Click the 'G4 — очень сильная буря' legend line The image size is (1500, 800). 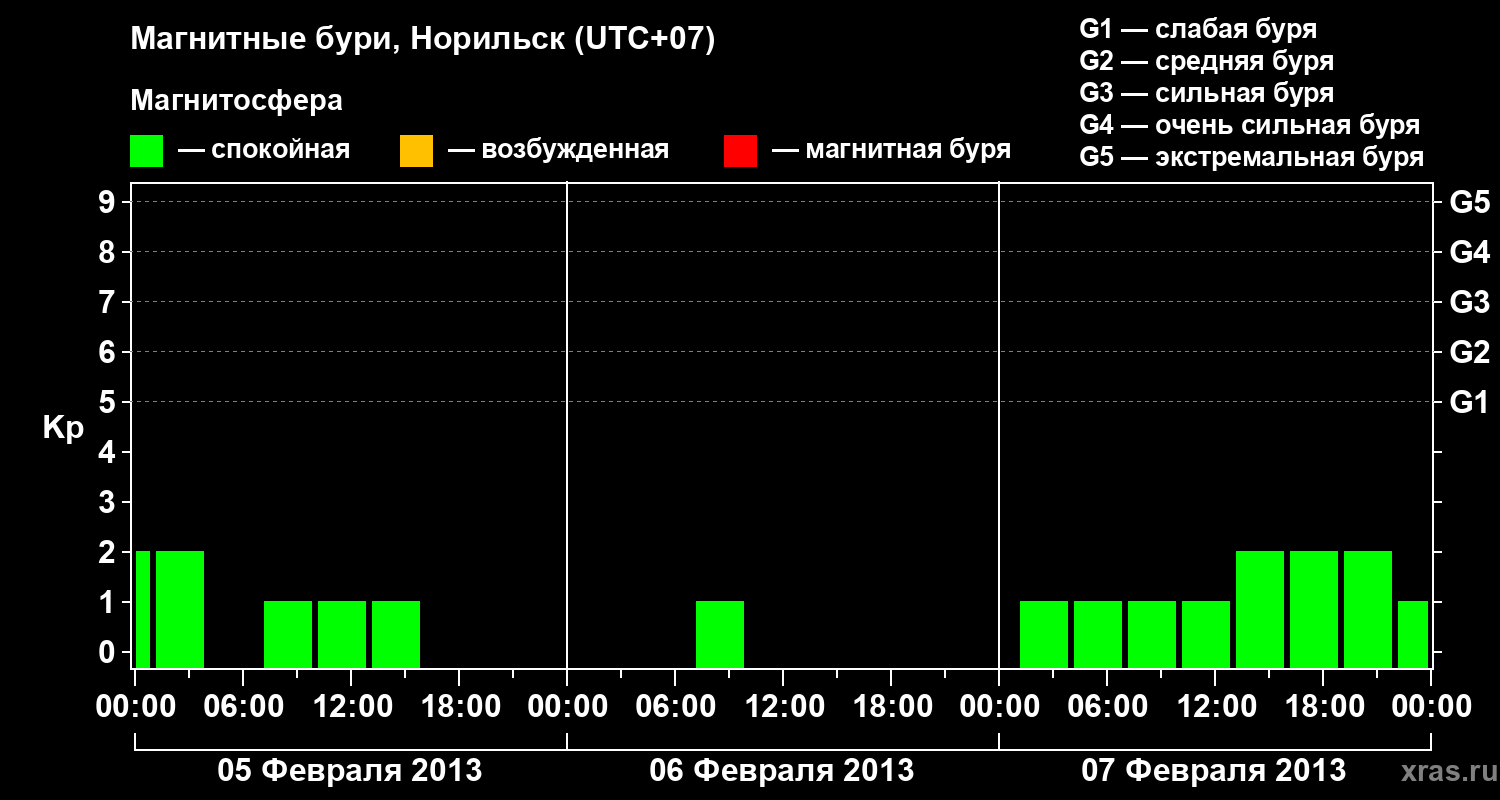(1249, 125)
